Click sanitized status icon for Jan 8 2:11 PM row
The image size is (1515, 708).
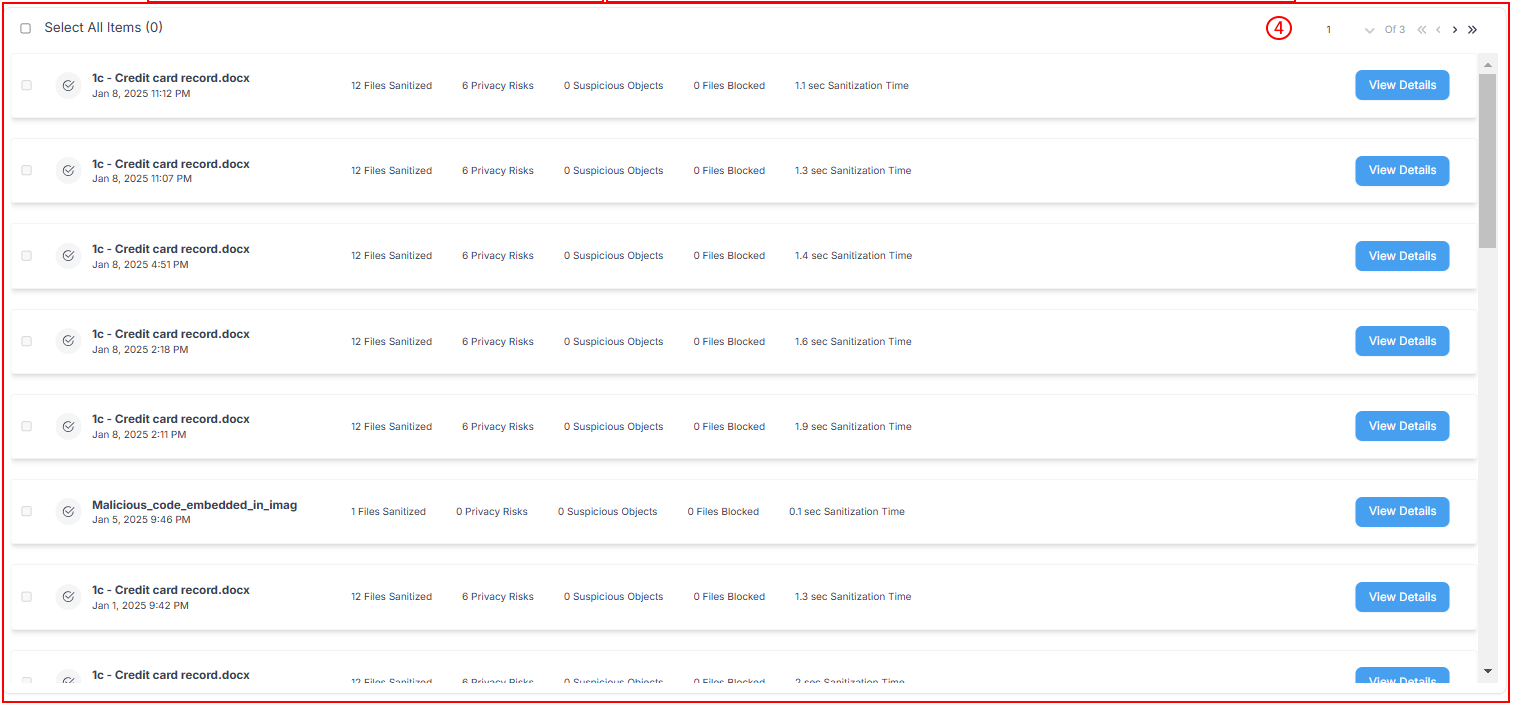coord(68,426)
